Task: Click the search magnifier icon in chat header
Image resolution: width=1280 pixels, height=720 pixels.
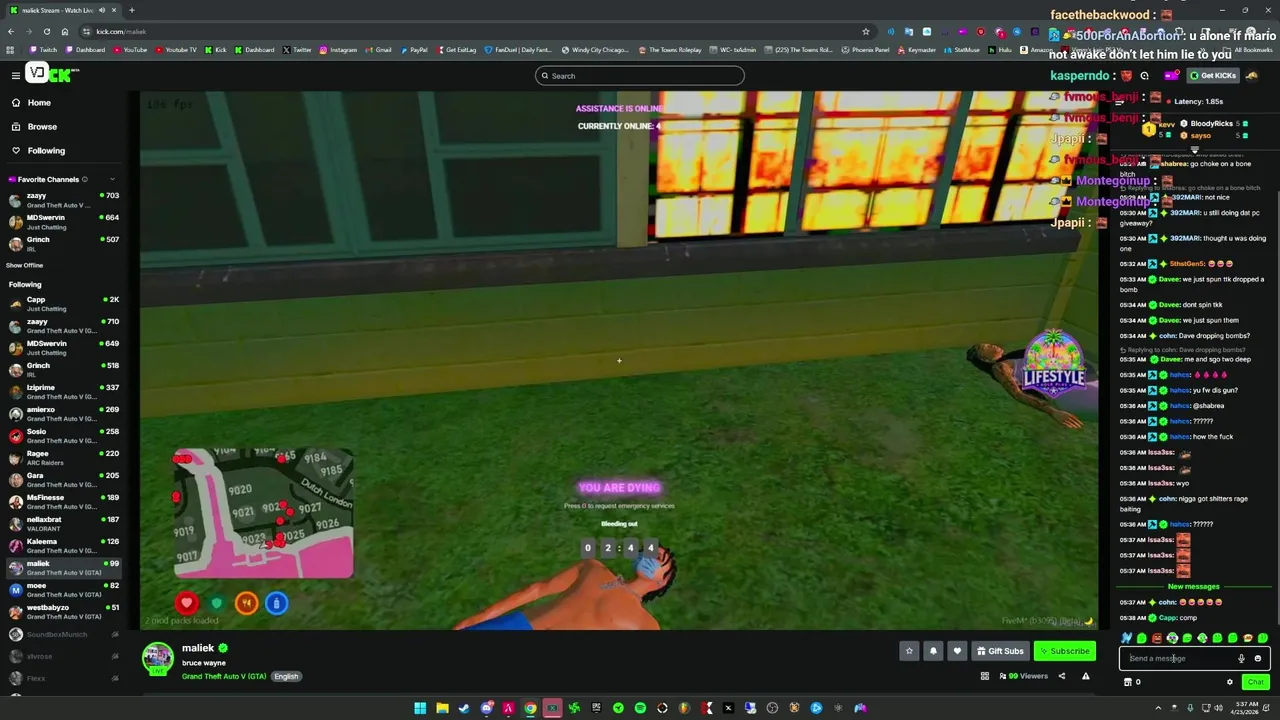Action: tap(1144, 76)
